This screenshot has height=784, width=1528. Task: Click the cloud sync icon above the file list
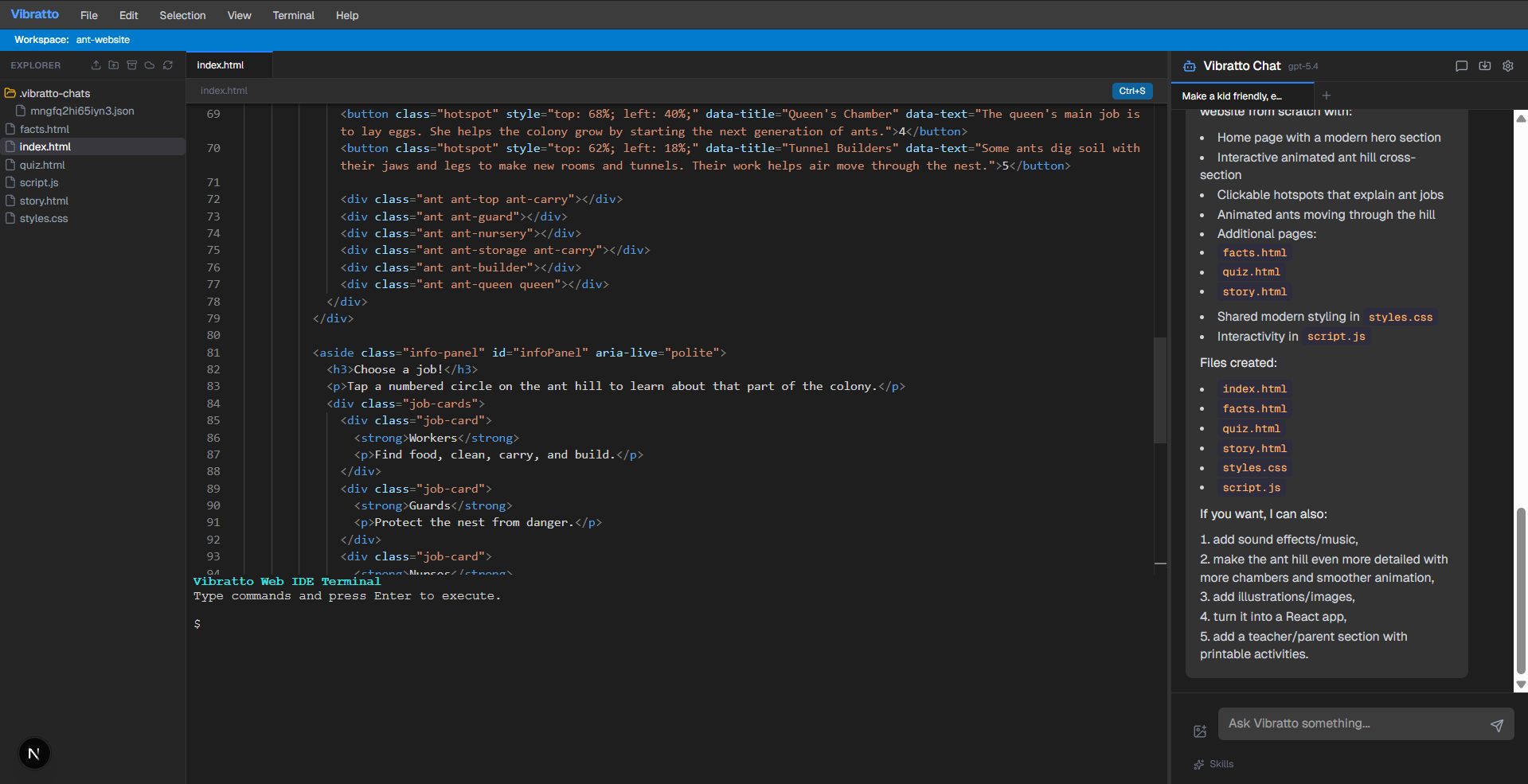click(x=149, y=65)
